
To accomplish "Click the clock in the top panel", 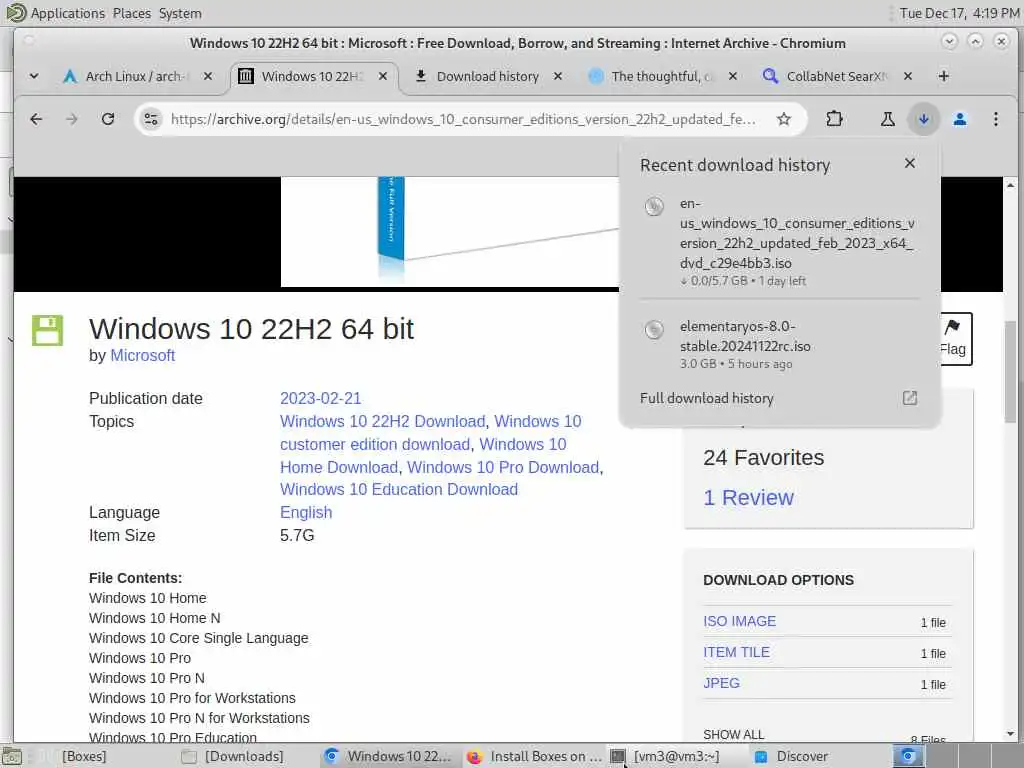I will 959,13.
